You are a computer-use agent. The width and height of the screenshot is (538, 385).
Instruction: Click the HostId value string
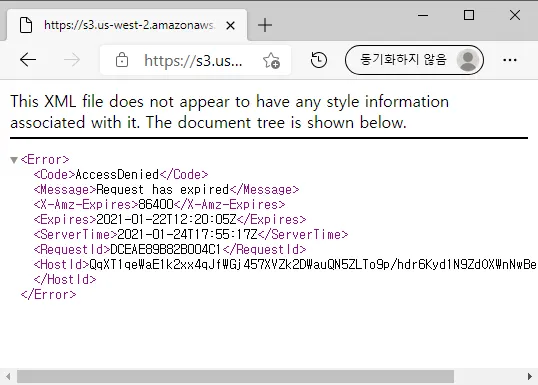(313, 265)
